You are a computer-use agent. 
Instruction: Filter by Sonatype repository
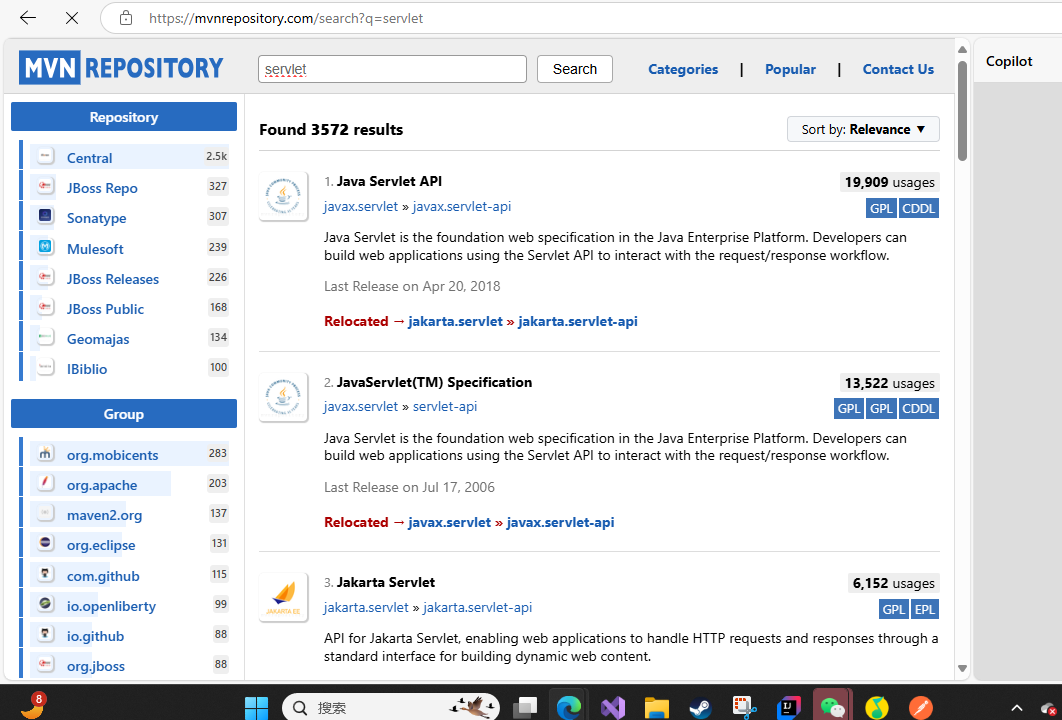coord(96,218)
